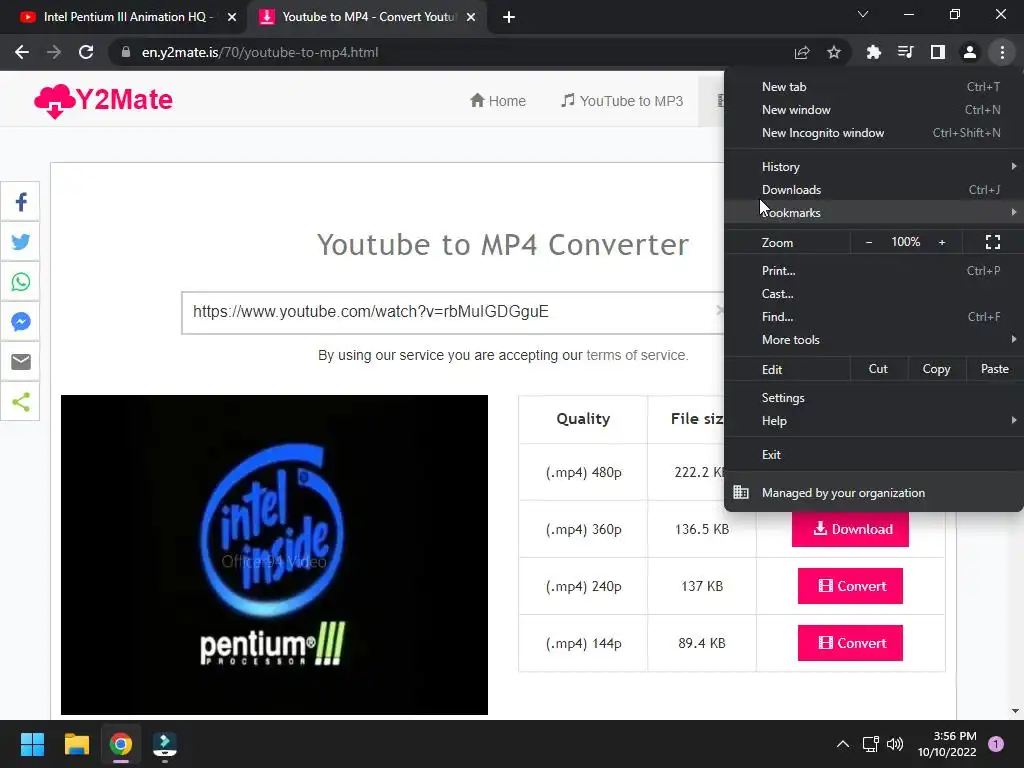Click the WhatsApp share icon
The image size is (1024, 768).
pyautogui.click(x=20, y=281)
